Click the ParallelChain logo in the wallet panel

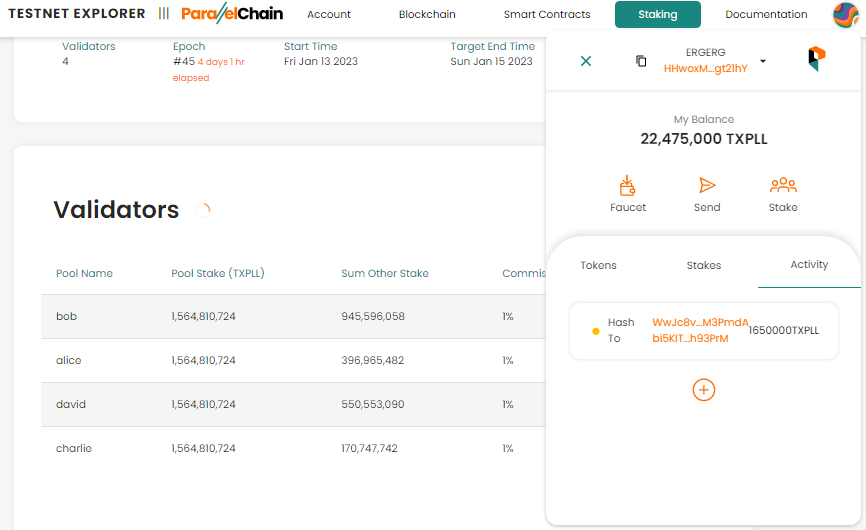(816, 59)
